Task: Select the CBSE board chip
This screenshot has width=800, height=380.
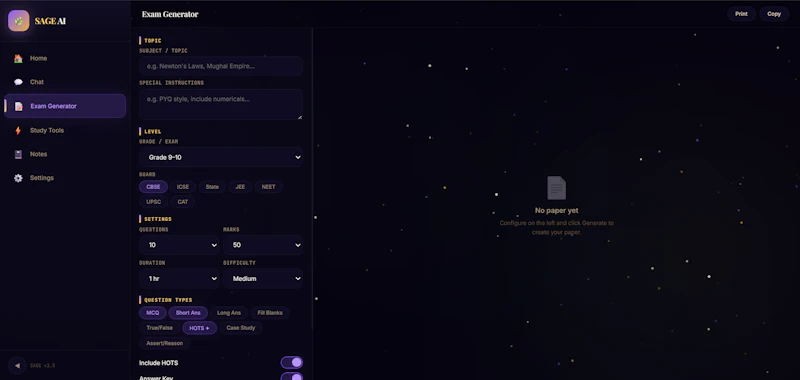Action: pyautogui.click(x=153, y=187)
